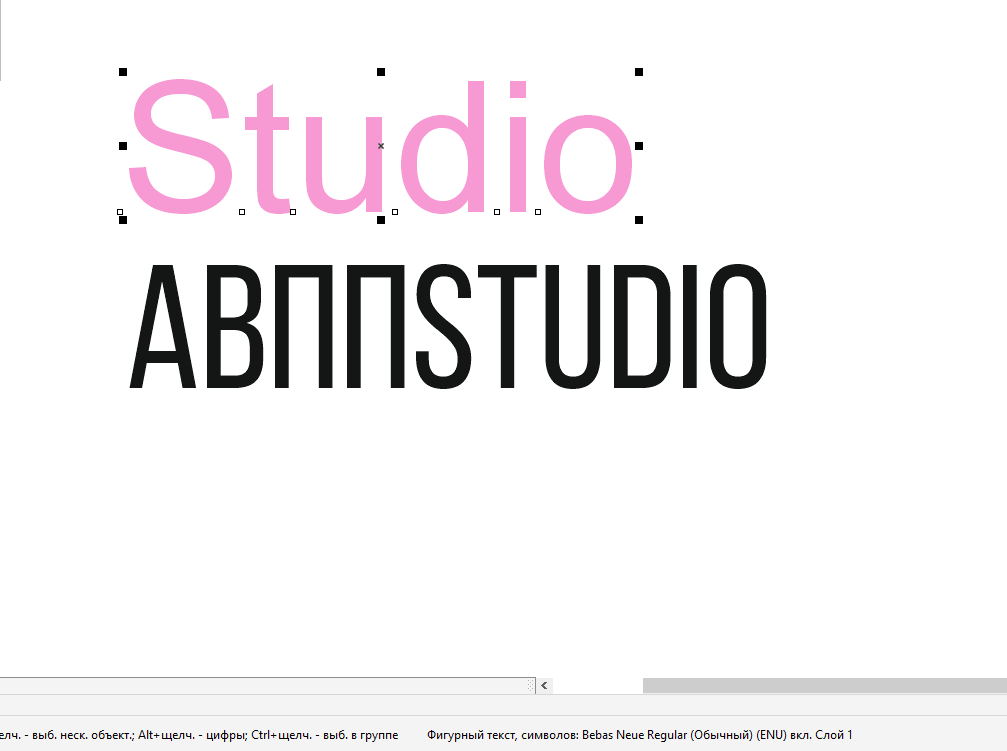Select the character node of letter S
1007x751 pixels.
click(120, 212)
